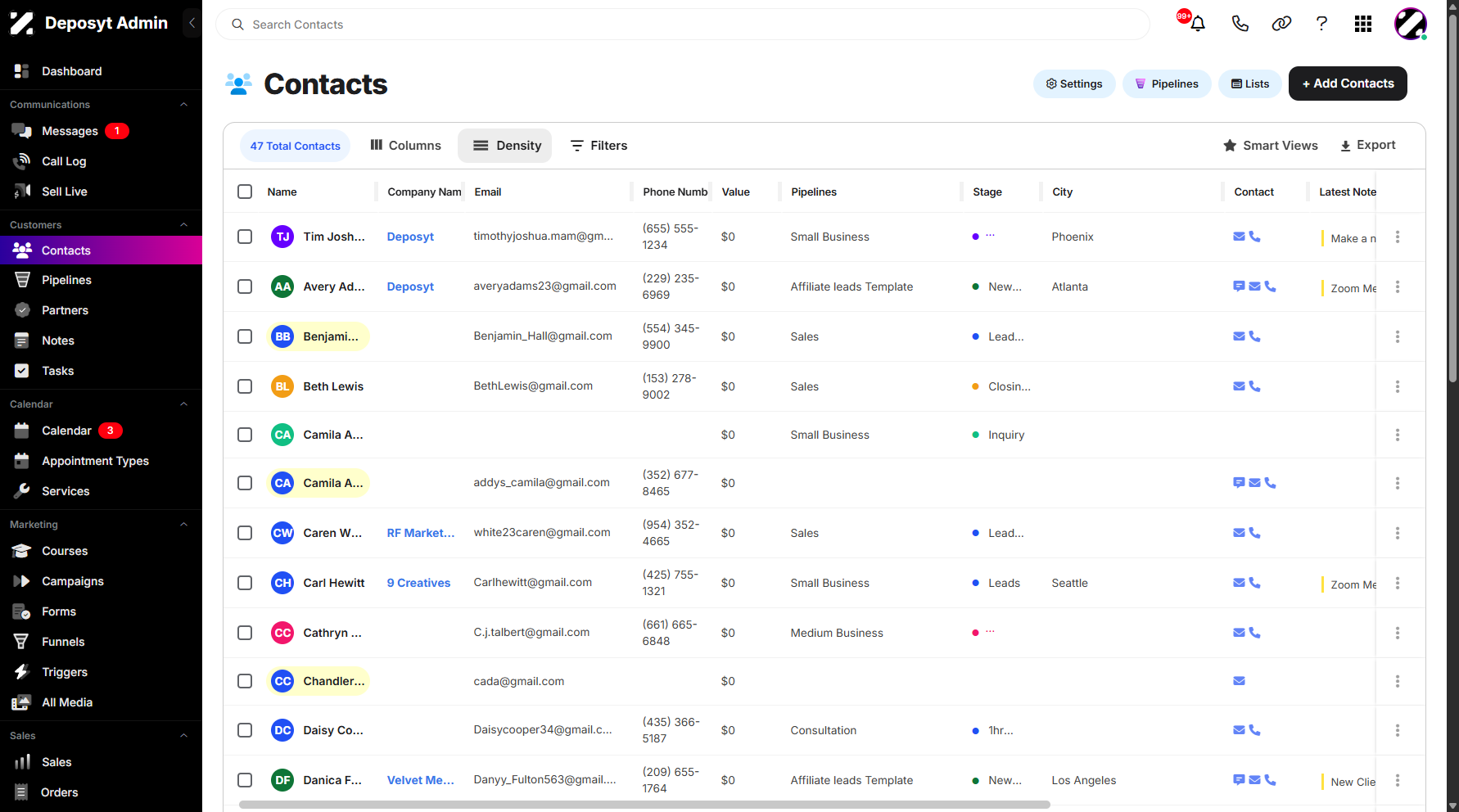Image resolution: width=1459 pixels, height=812 pixels.
Task: Open row actions for Cathryn
Action: pos(1398,633)
